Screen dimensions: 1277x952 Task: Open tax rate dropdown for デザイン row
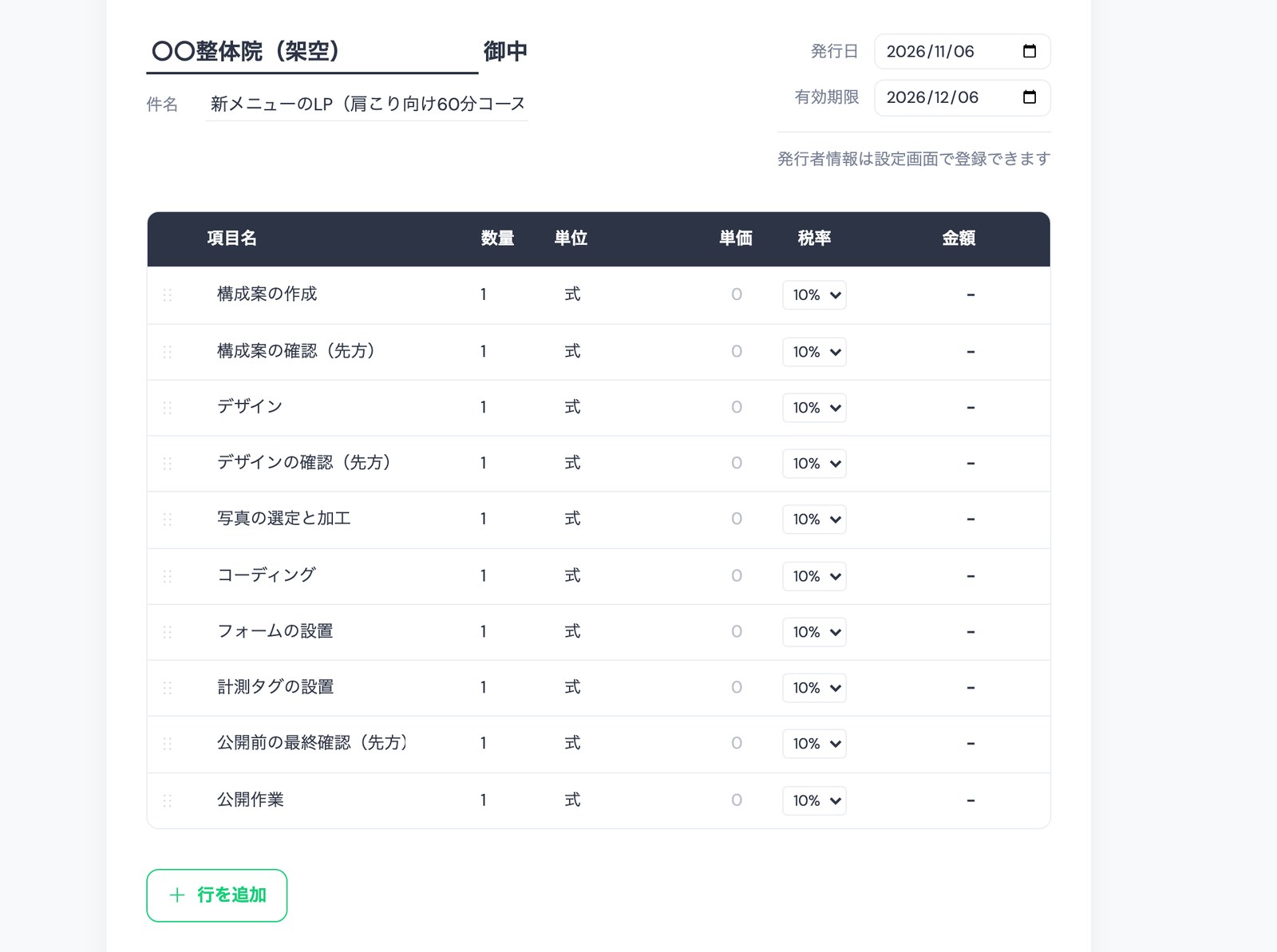(x=814, y=408)
